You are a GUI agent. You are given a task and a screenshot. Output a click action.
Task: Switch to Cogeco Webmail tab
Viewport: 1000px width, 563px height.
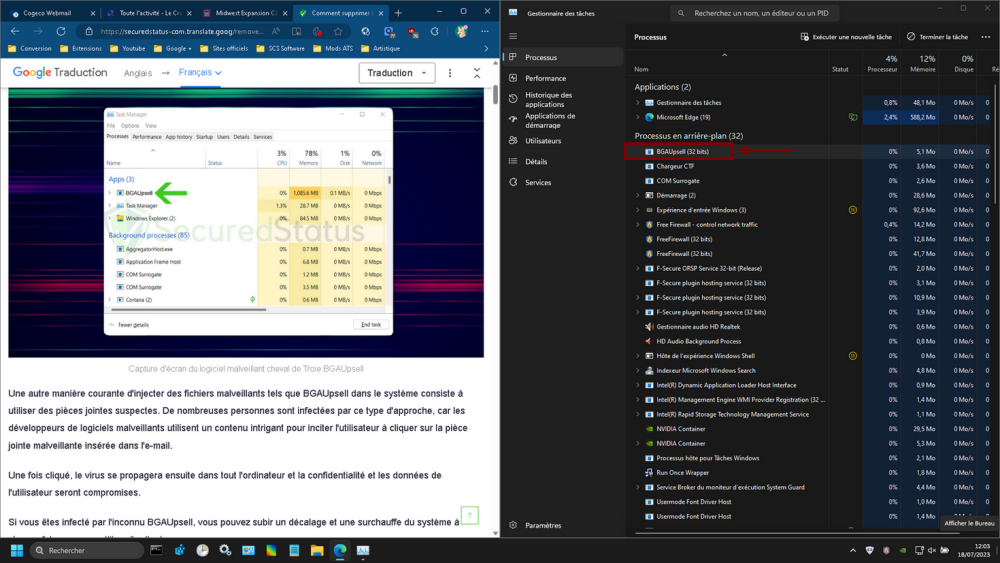coord(52,13)
